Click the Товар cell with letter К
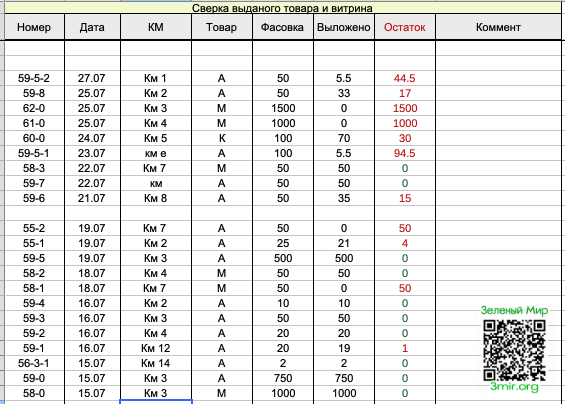Screen dimensions: 565x404 click(x=222, y=138)
